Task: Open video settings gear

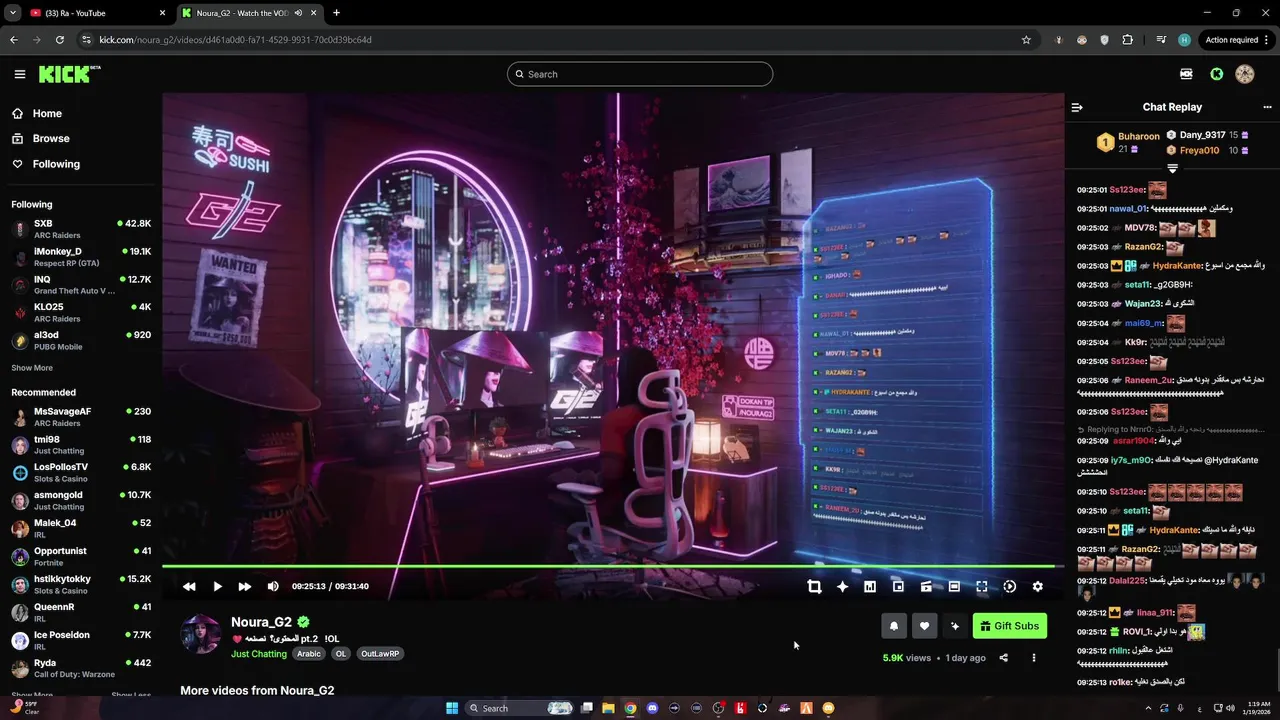Action: tap(1038, 587)
